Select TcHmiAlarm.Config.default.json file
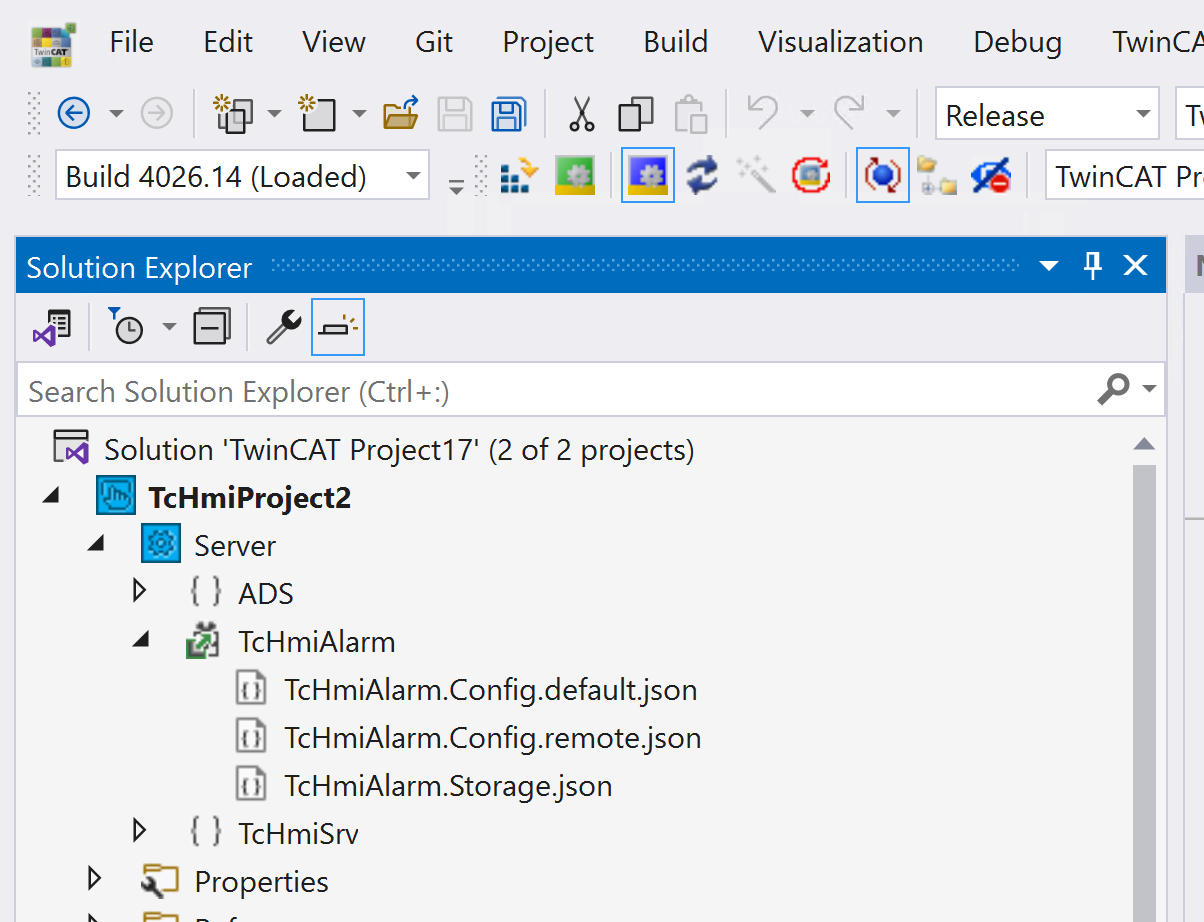 [x=491, y=690]
